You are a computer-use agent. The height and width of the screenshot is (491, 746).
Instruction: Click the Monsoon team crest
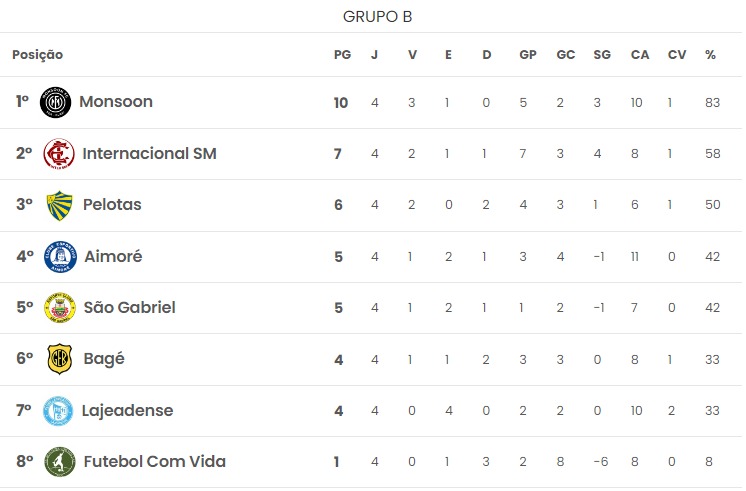(55, 102)
